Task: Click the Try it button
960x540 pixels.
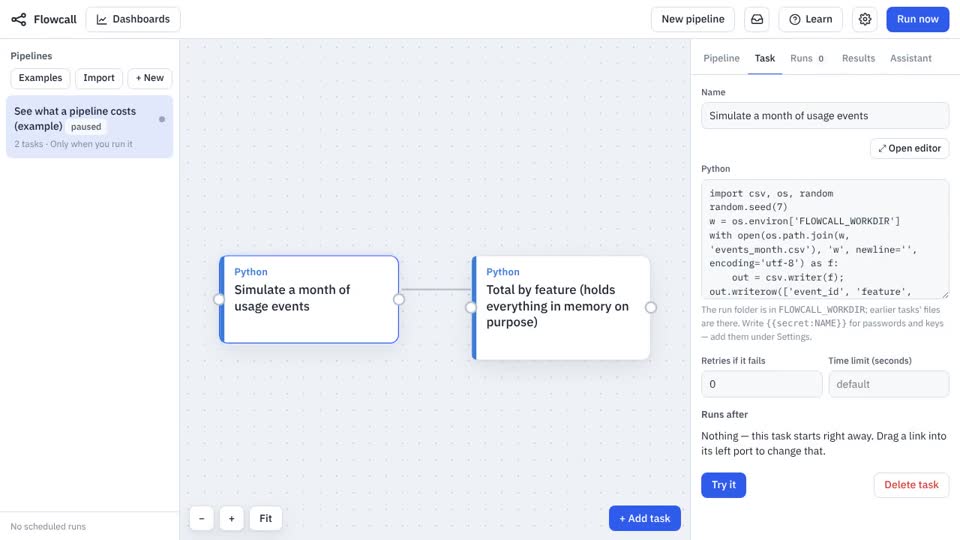Action: click(723, 485)
